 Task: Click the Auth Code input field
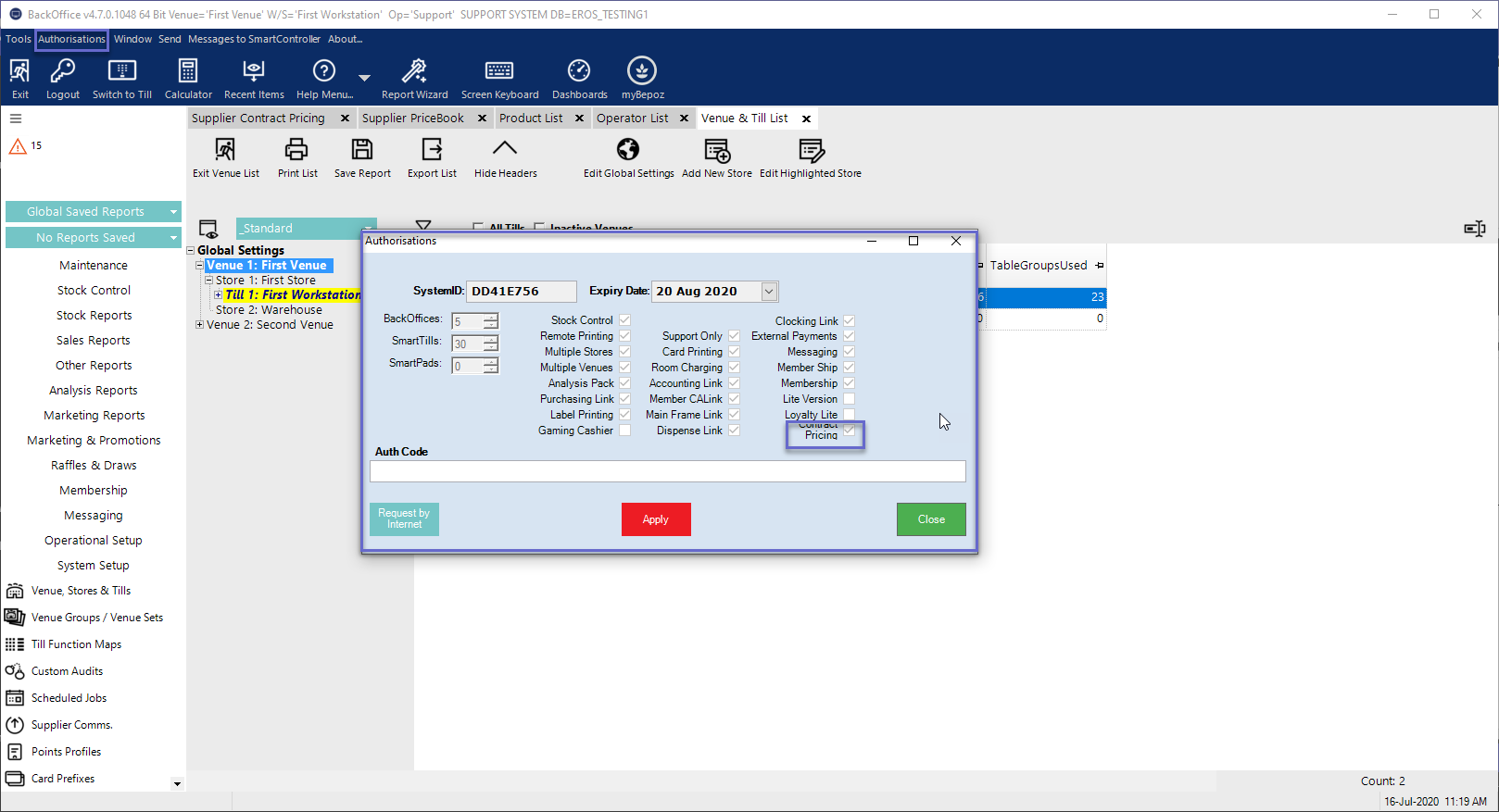tap(667, 471)
